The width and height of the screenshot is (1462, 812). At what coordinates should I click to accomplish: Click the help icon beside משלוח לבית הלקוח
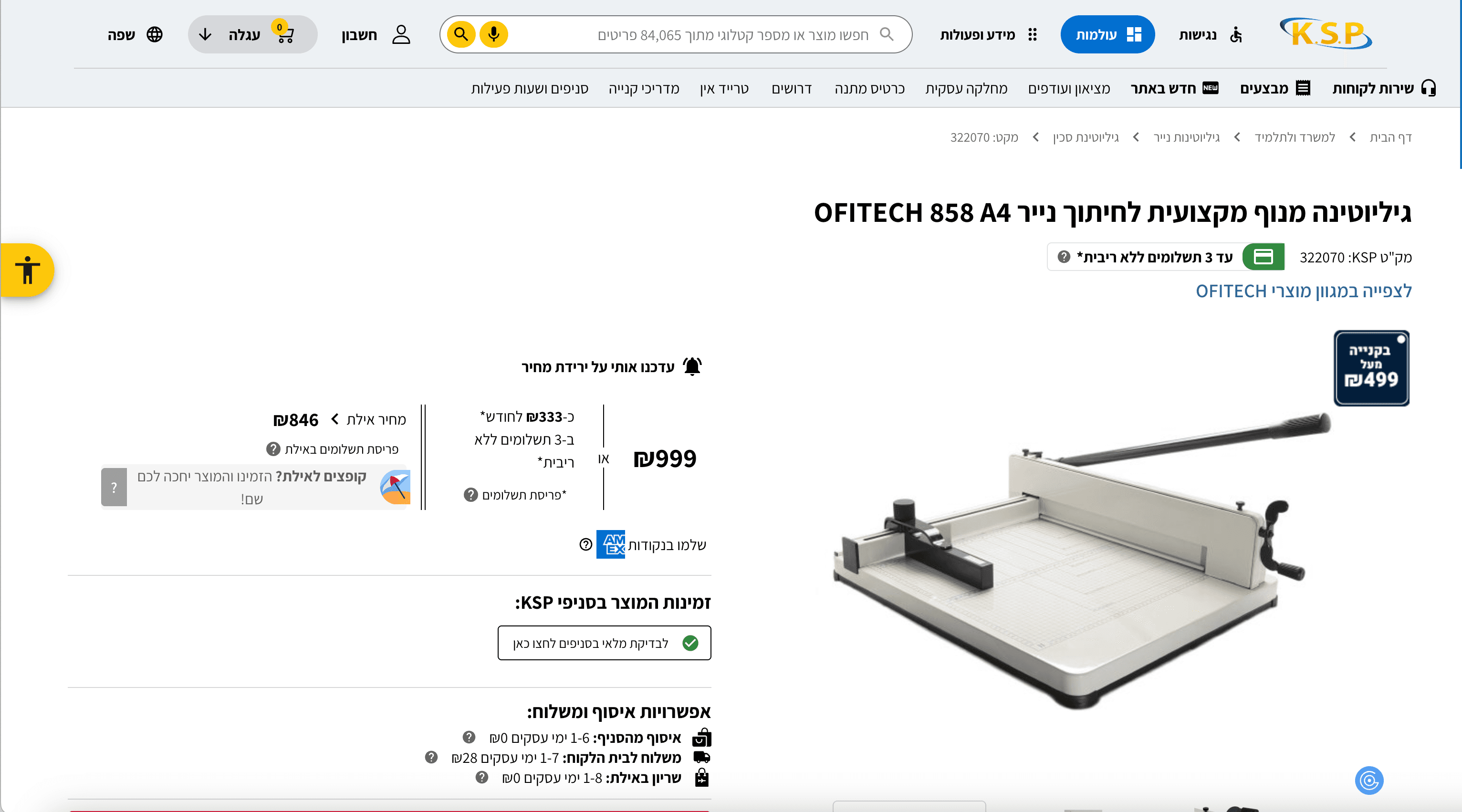(431, 758)
